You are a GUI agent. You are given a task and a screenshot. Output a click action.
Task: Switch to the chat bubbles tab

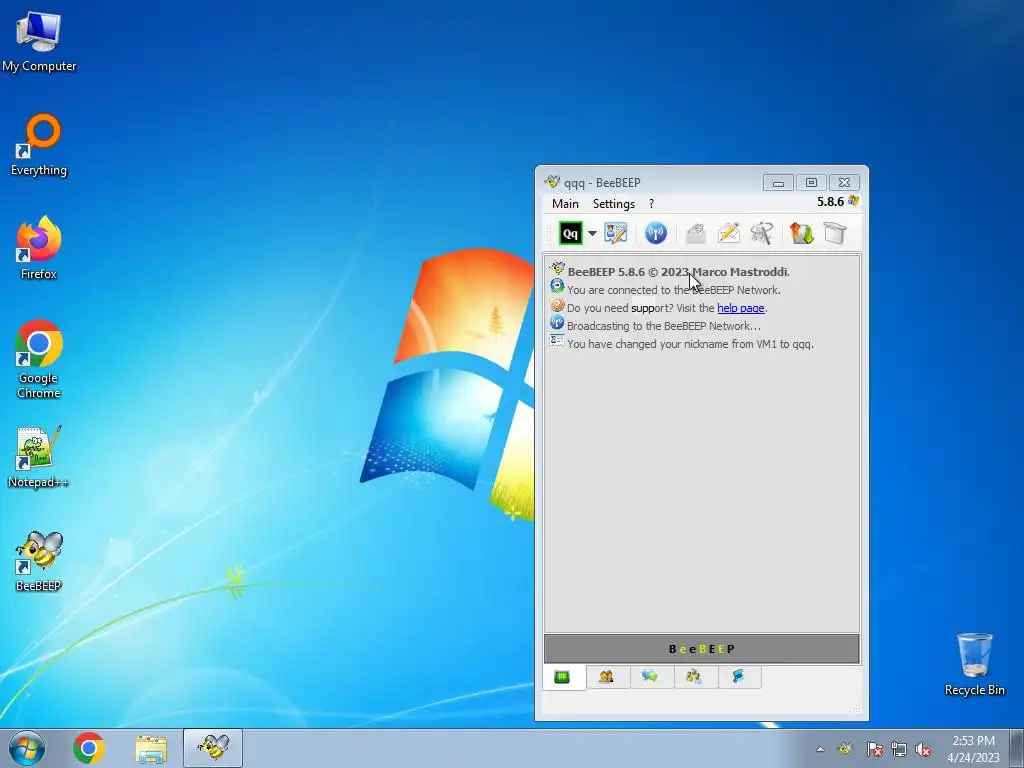pyautogui.click(x=650, y=677)
